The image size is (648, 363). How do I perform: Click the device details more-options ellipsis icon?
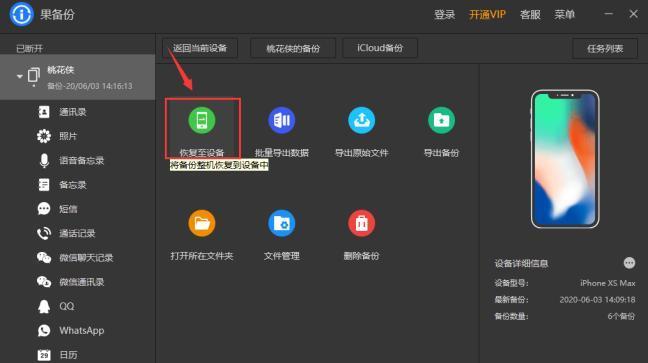(629, 263)
